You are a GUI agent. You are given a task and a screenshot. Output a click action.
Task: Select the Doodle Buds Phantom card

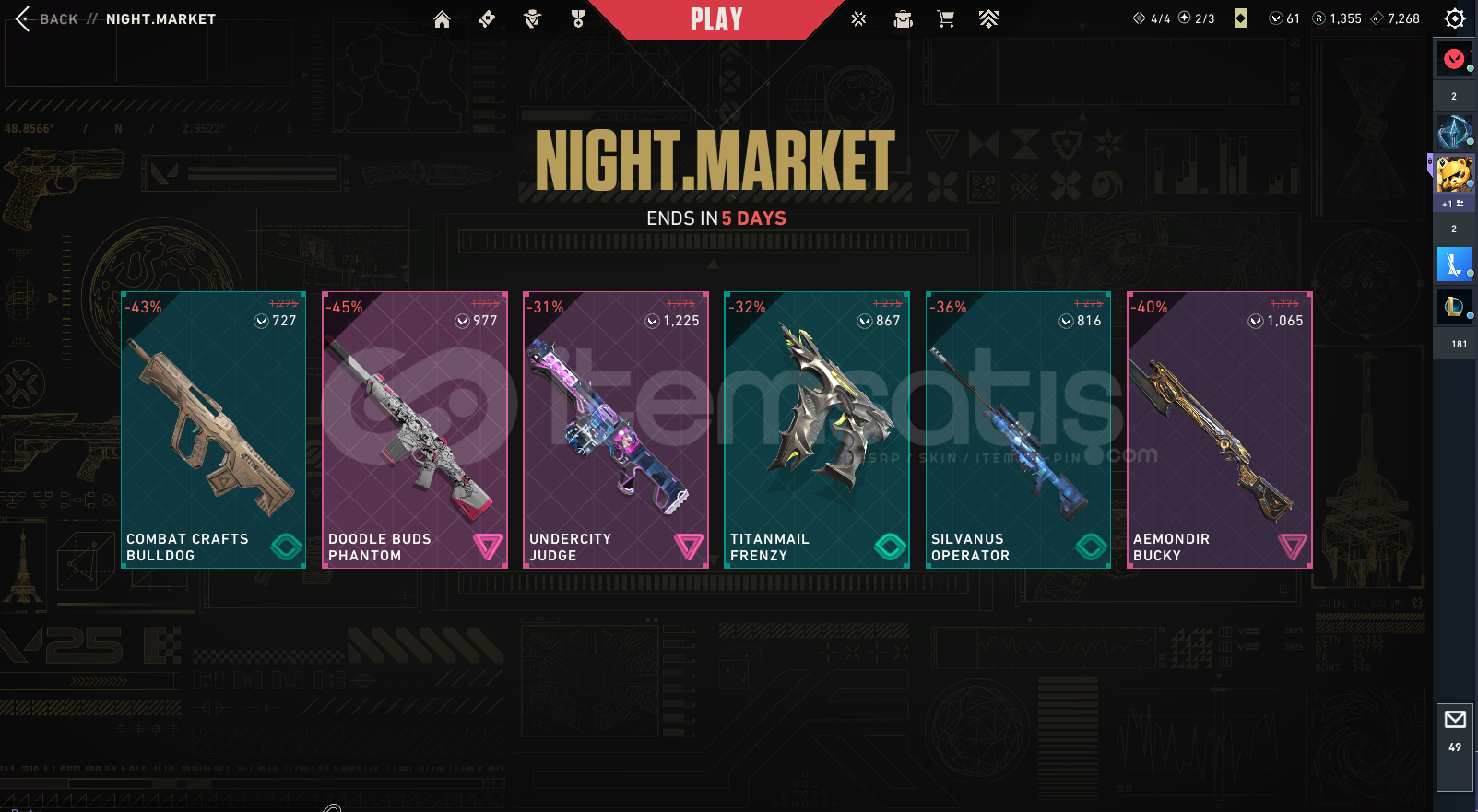(x=415, y=430)
